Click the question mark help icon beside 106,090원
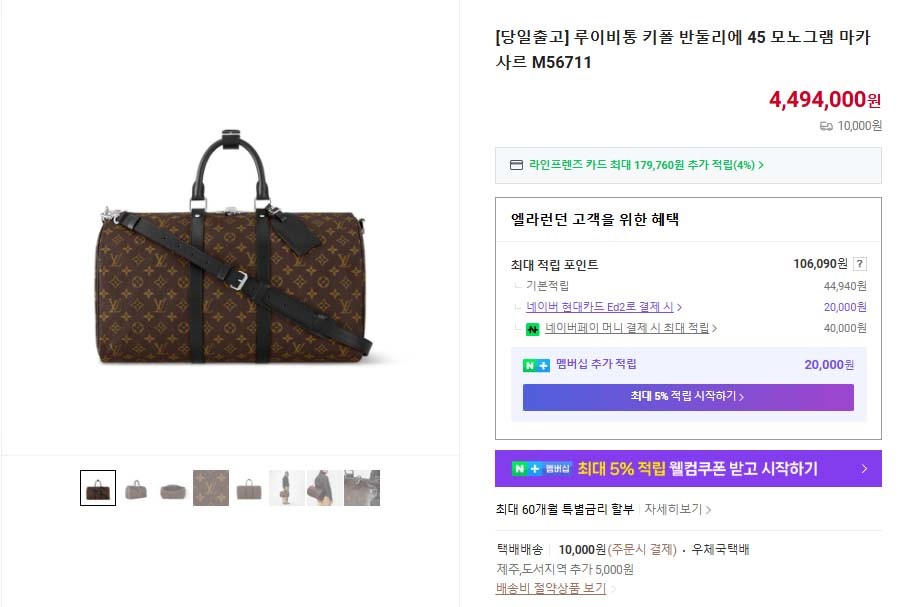918x607 pixels. (860, 264)
